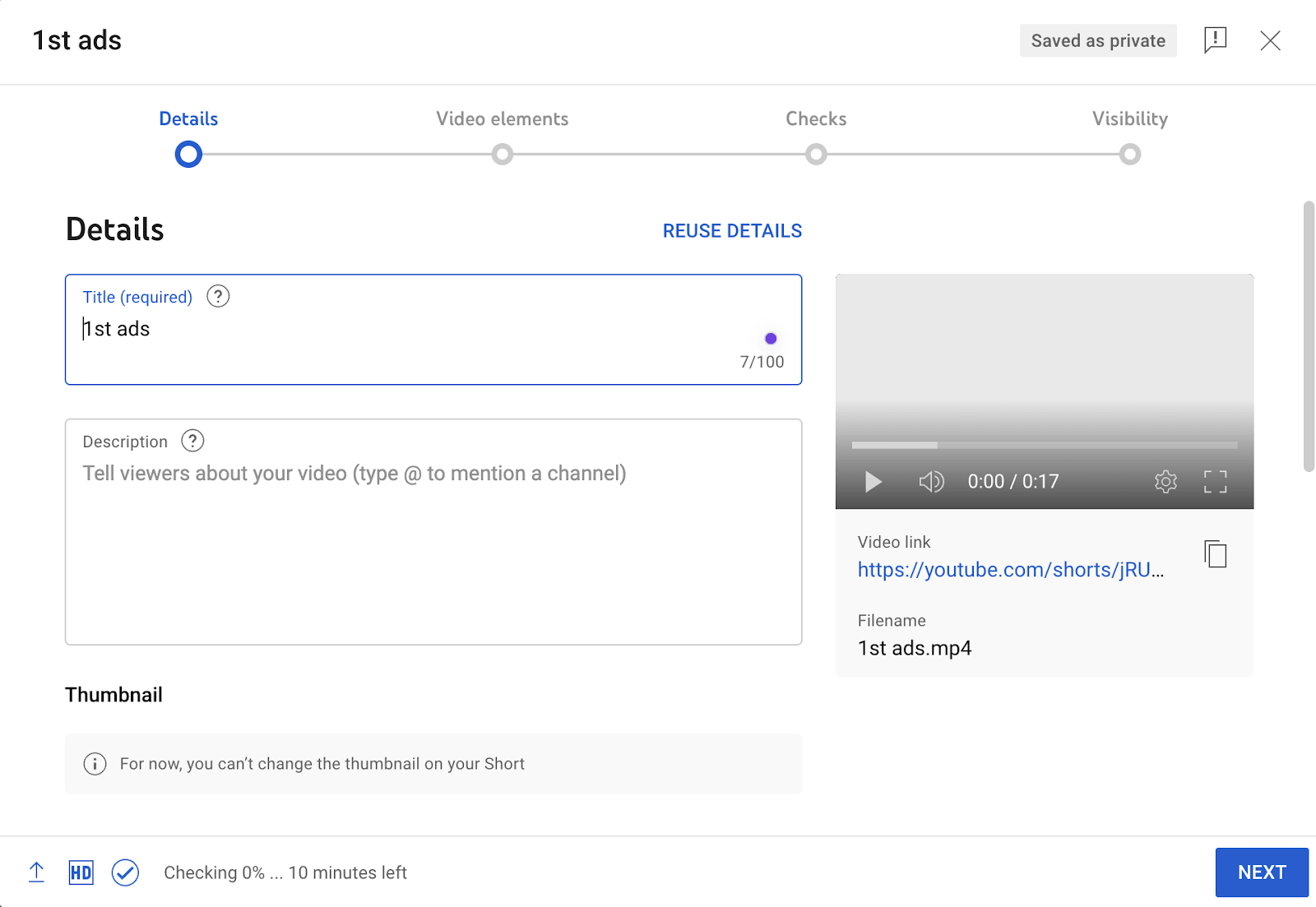Image resolution: width=1316 pixels, height=907 pixels.
Task: Focus the Title text field
Action: click(x=433, y=330)
